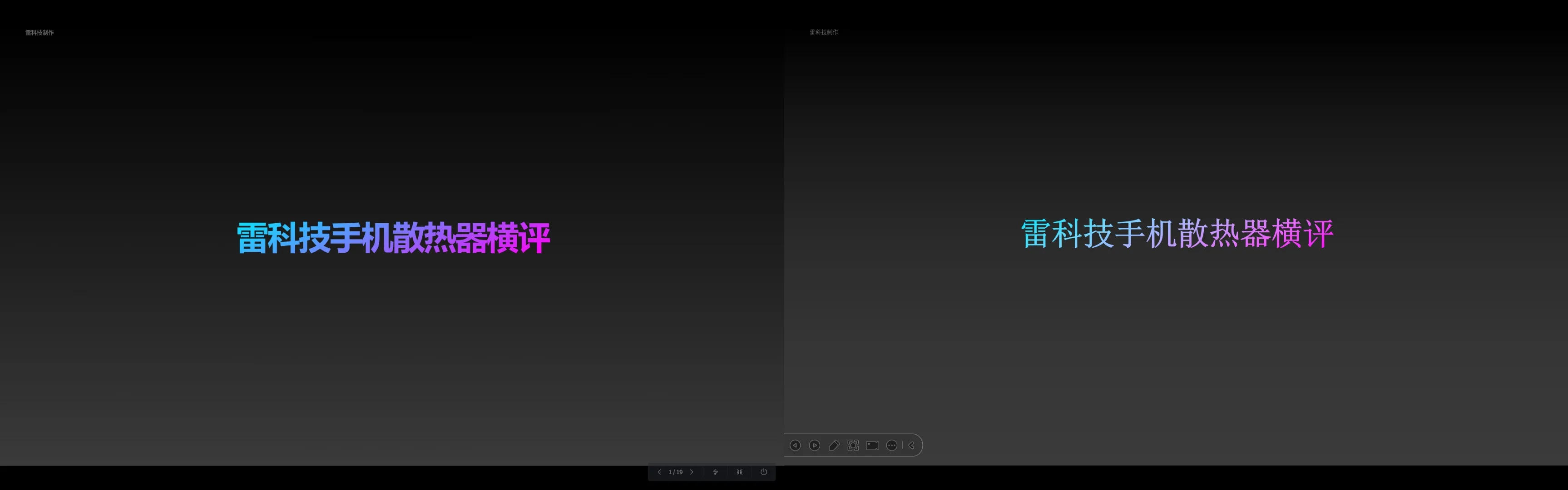Viewport: 1568px width, 490px height.
Task: Select the pen annotation tool
Action: [x=834, y=446]
